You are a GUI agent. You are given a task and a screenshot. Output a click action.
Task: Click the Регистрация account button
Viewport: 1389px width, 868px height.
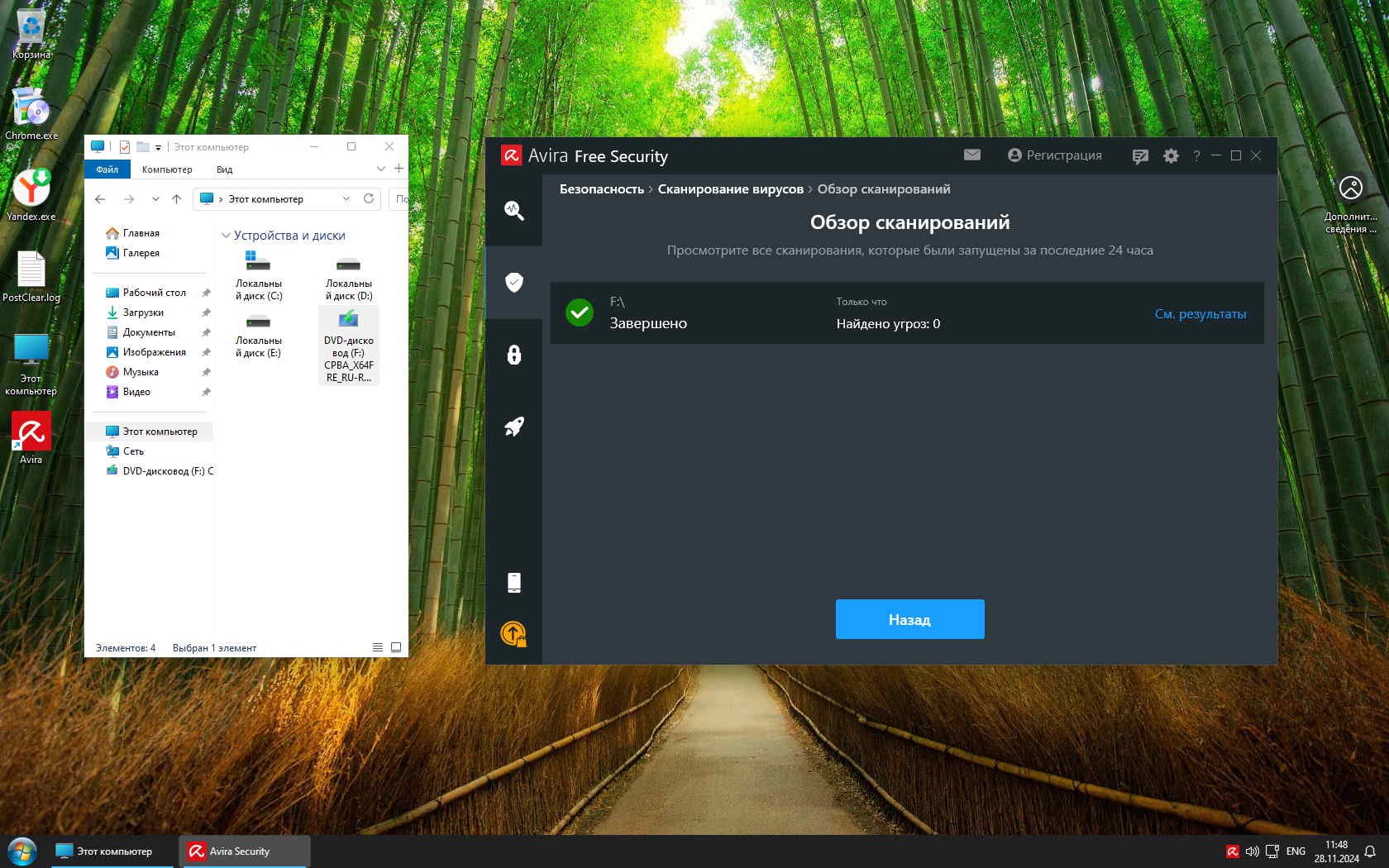point(1054,155)
